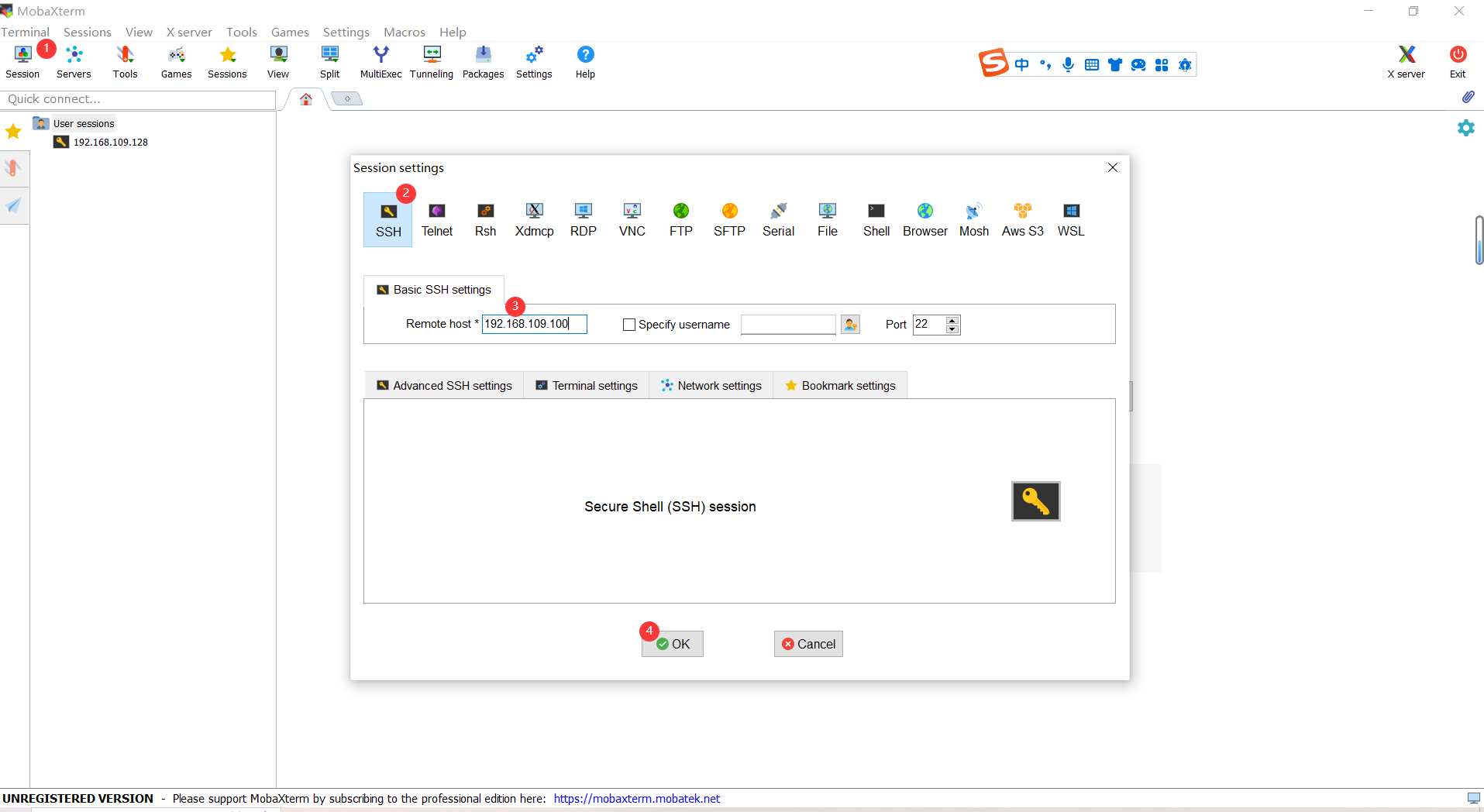The height and width of the screenshot is (812, 1484).
Task: Close the Session settings dialog
Action: (1113, 167)
